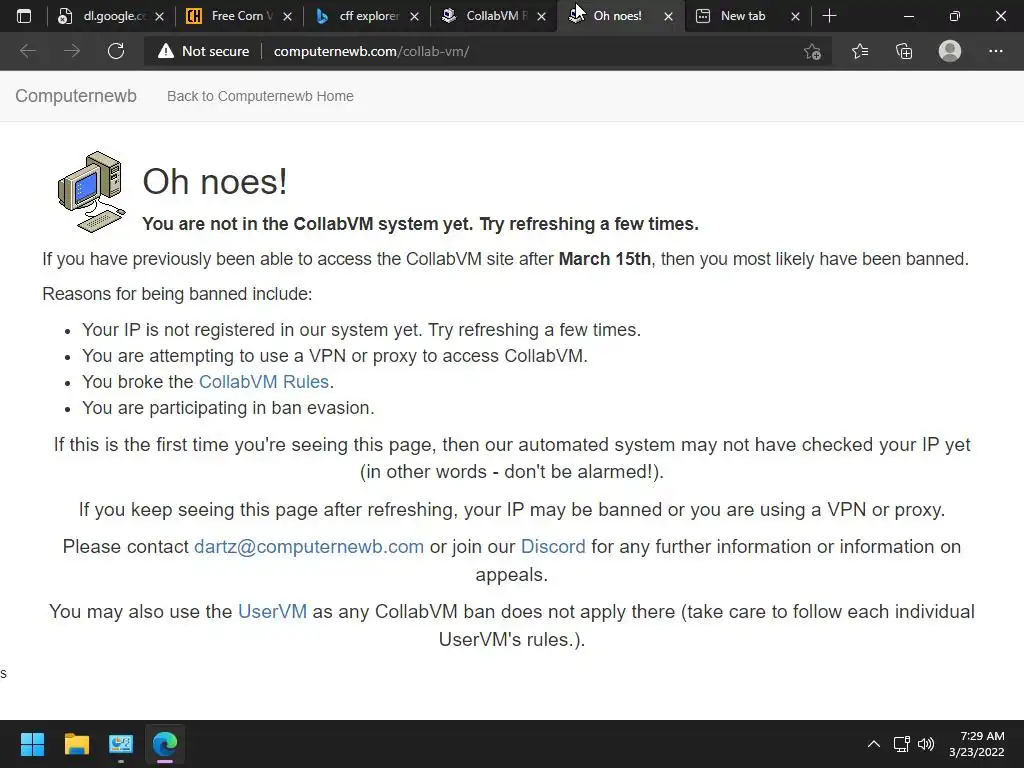Open the tab actions menu icon
This screenshot has height=768, width=1024.
[24, 16]
